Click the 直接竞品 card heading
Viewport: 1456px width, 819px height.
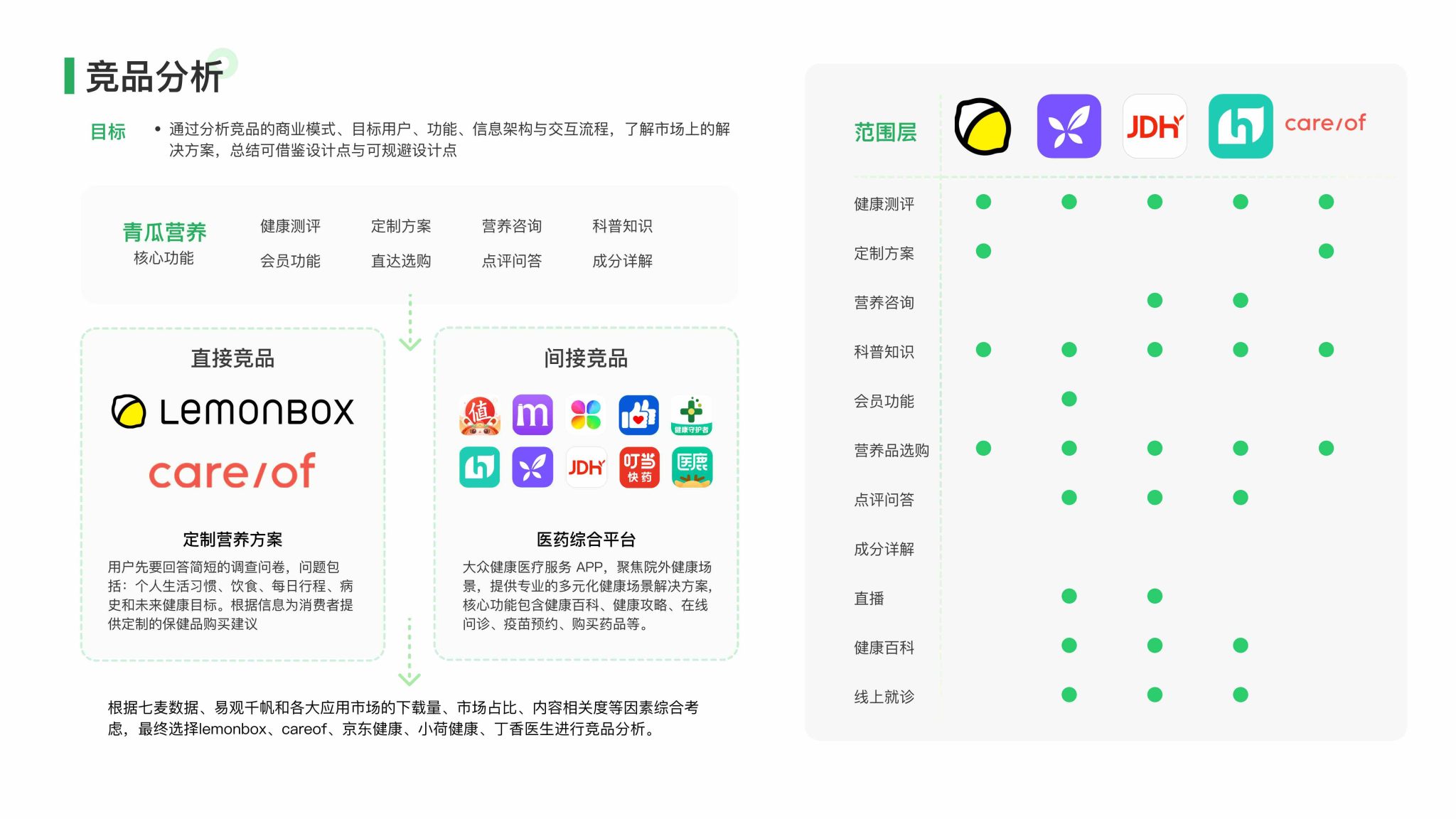[x=232, y=358]
